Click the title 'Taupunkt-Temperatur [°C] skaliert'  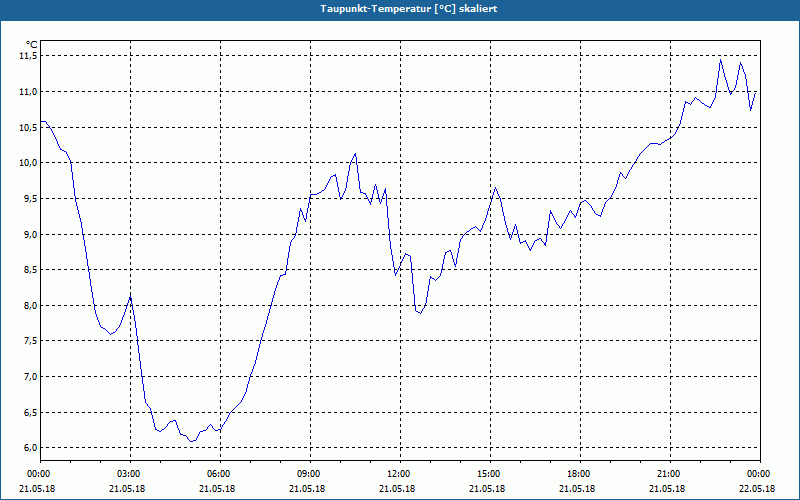(409, 9)
